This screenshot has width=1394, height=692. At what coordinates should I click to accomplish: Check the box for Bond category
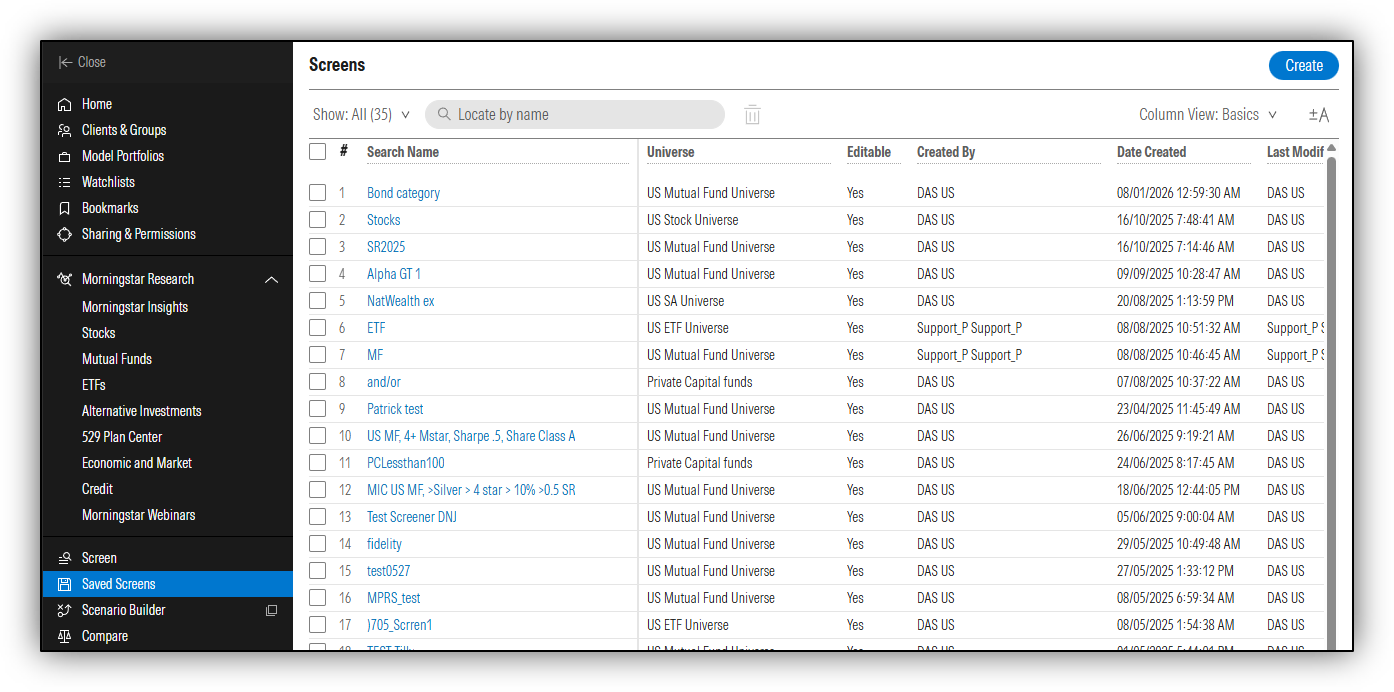318,193
